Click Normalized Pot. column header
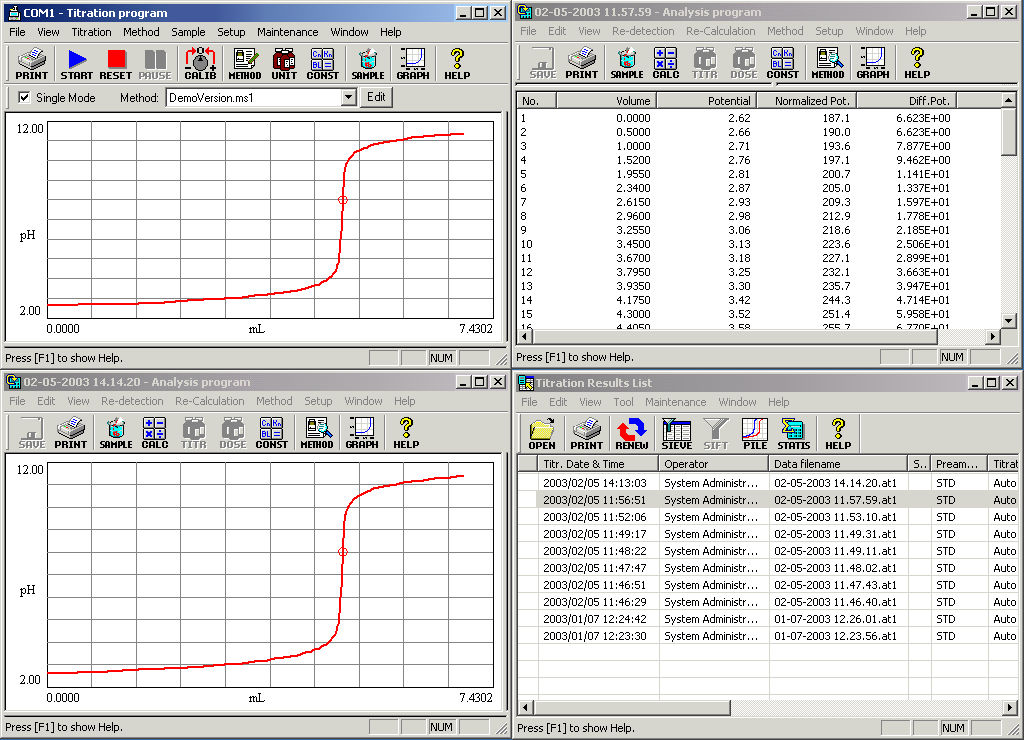The width and height of the screenshot is (1024, 740). pyautogui.click(x=807, y=101)
